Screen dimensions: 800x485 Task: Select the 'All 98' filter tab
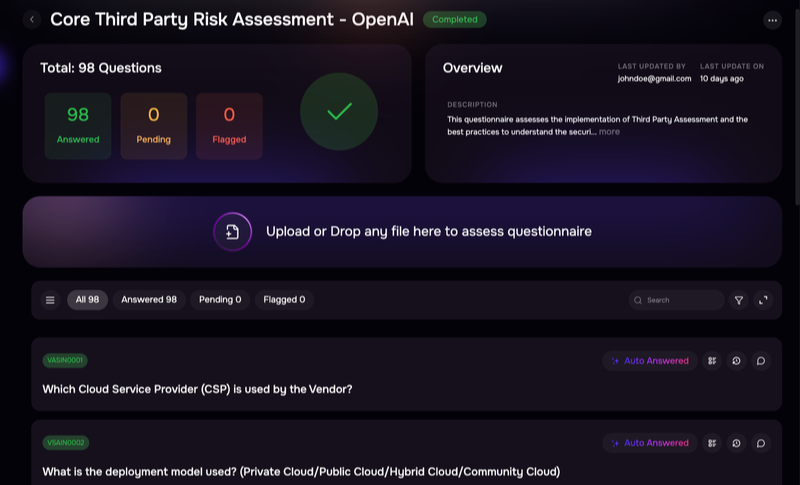[87, 300]
